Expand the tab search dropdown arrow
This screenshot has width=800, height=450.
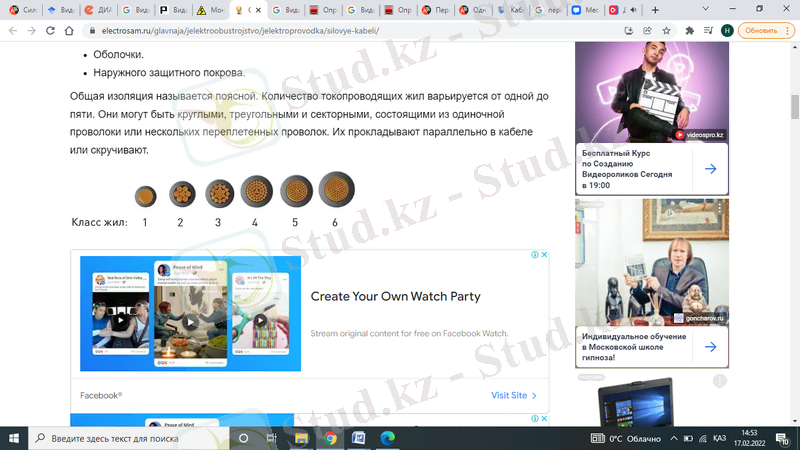coord(706,9)
